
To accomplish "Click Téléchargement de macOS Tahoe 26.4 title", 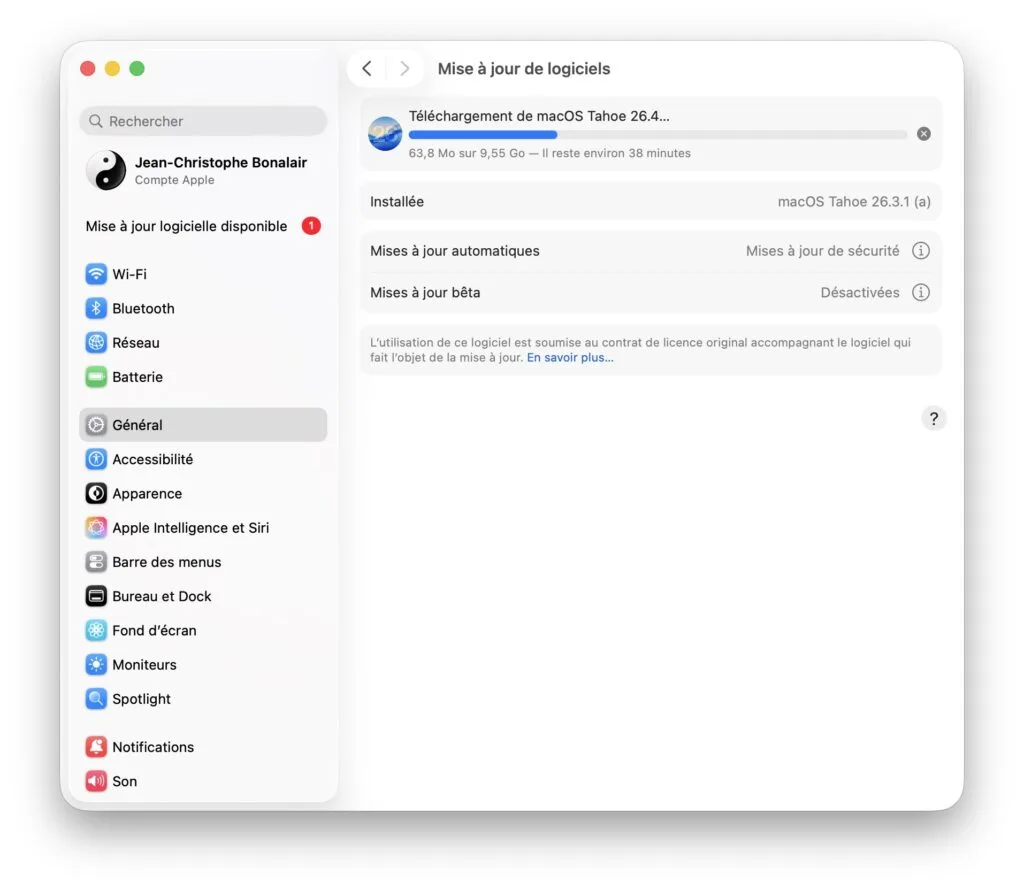I will coord(539,116).
